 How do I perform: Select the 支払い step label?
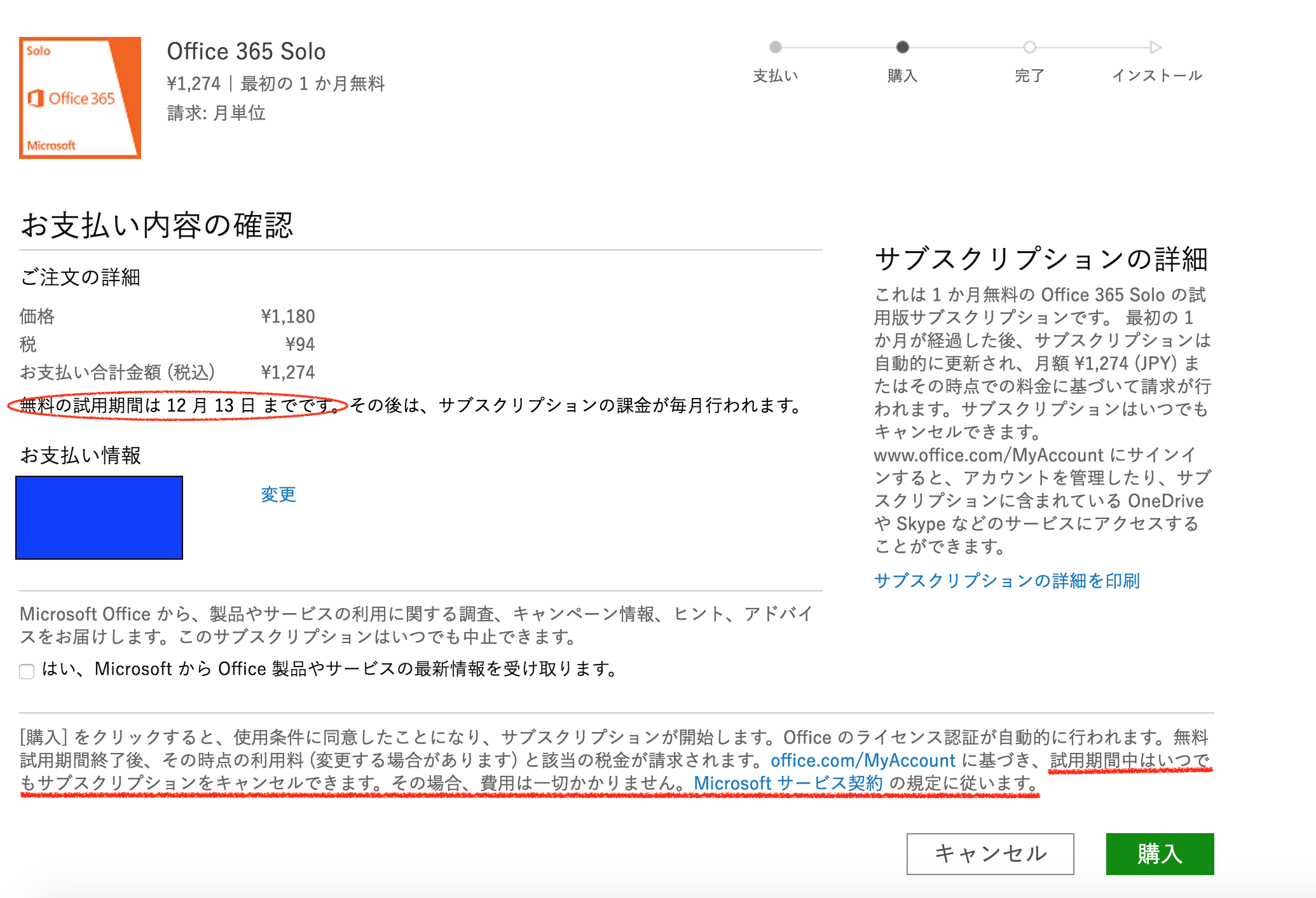click(775, 76)
